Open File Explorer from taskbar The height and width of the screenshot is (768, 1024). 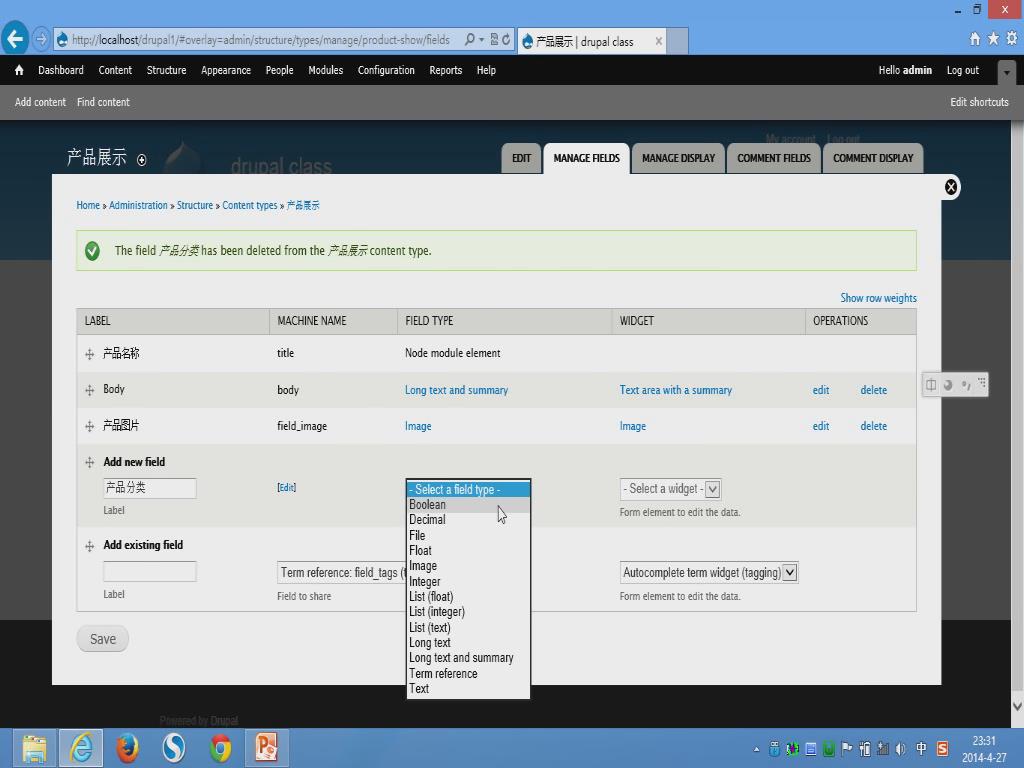(35, 748)
